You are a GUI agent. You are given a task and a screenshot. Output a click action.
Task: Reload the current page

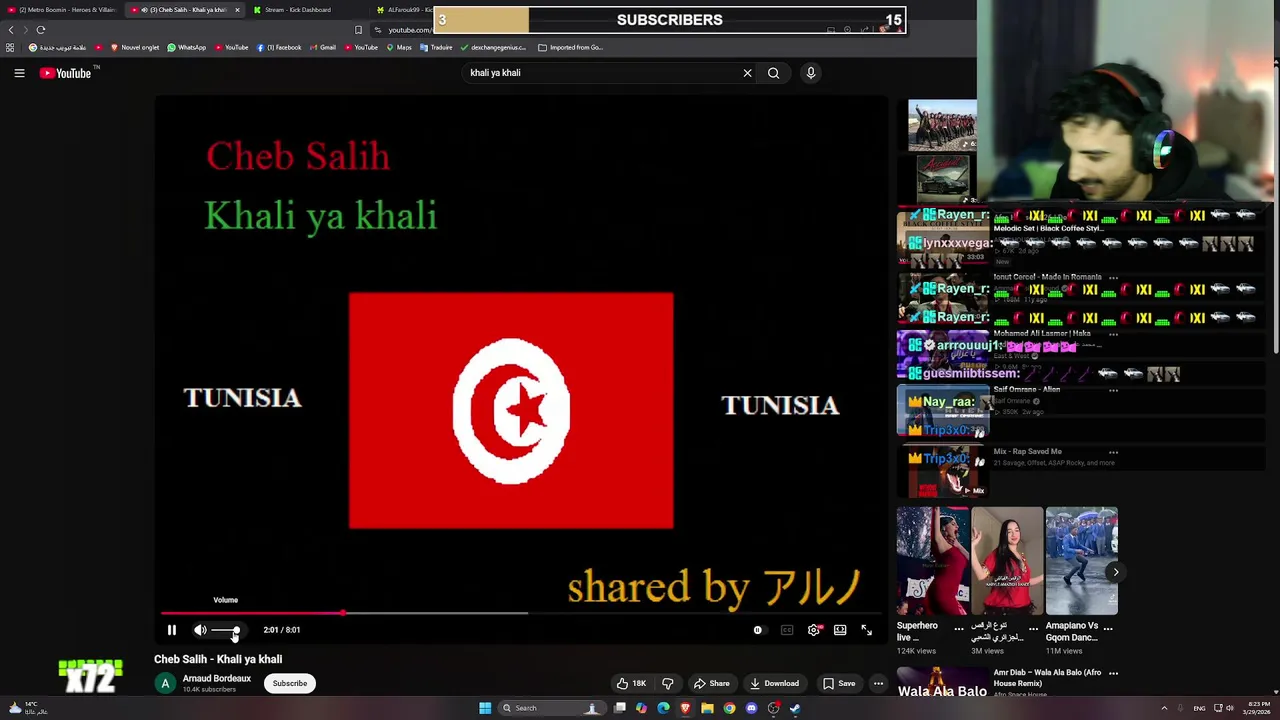tap(41, 30)
